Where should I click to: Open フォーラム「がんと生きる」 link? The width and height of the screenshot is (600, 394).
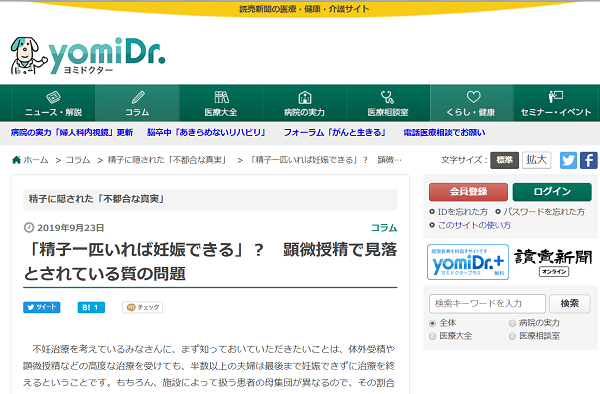335,132
